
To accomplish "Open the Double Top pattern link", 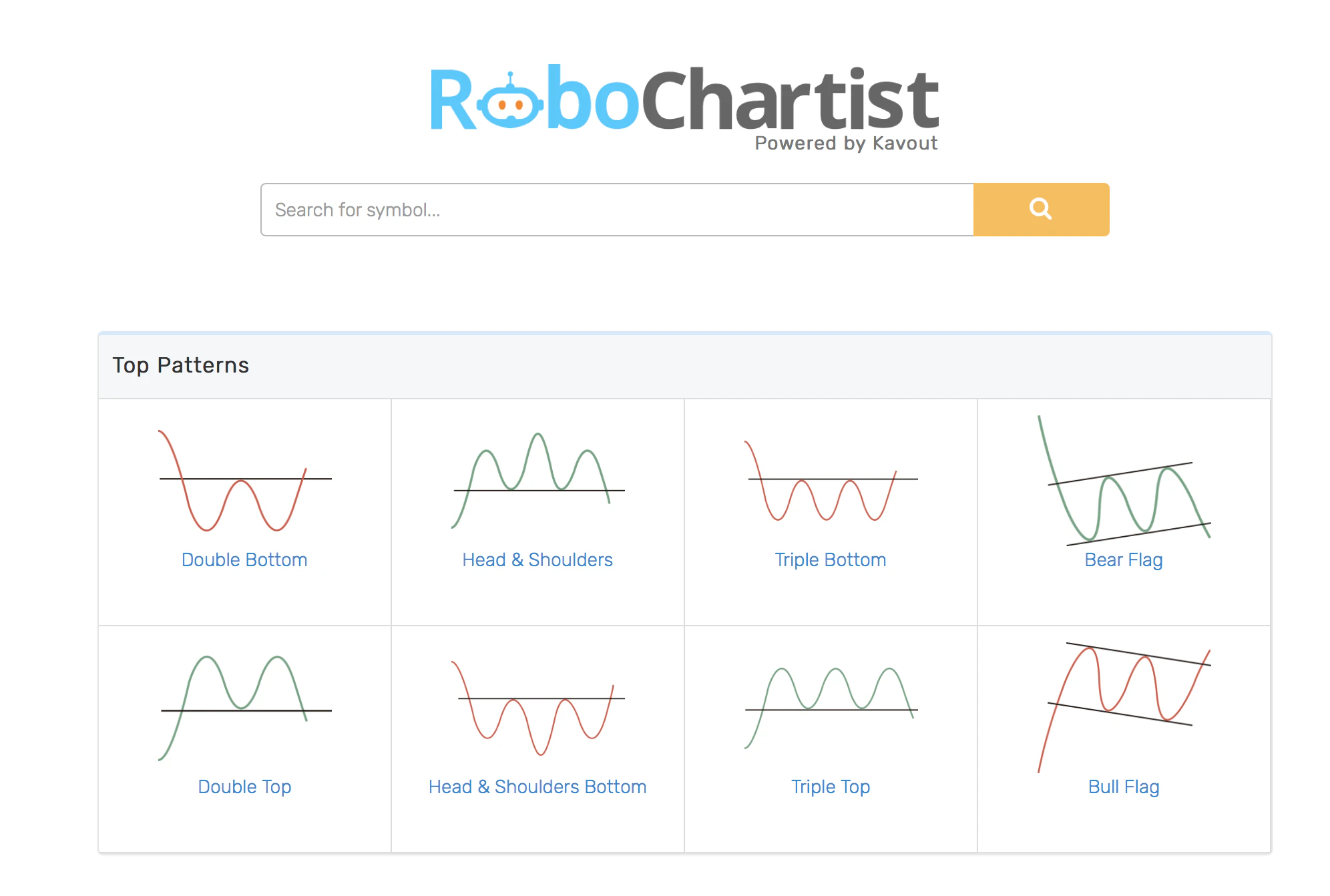I will click(244, 787).
